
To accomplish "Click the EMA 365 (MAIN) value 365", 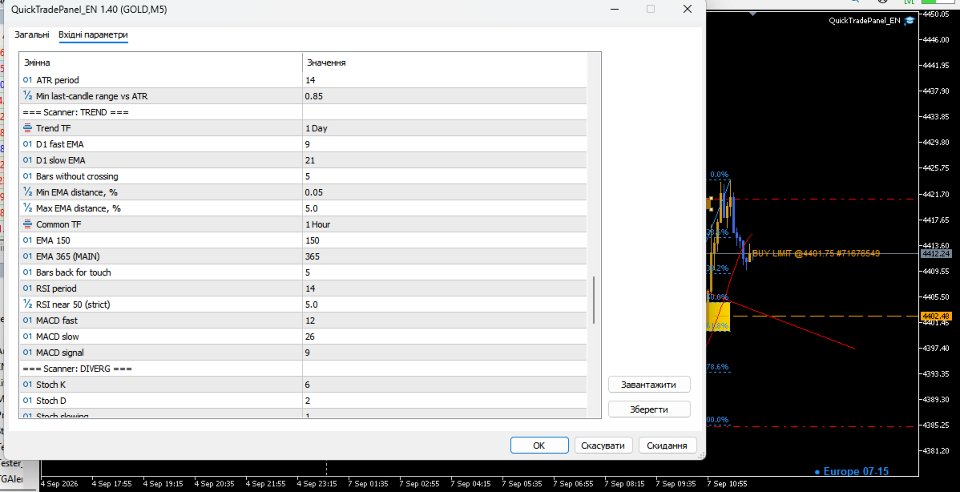I will (x=444, y=256).
